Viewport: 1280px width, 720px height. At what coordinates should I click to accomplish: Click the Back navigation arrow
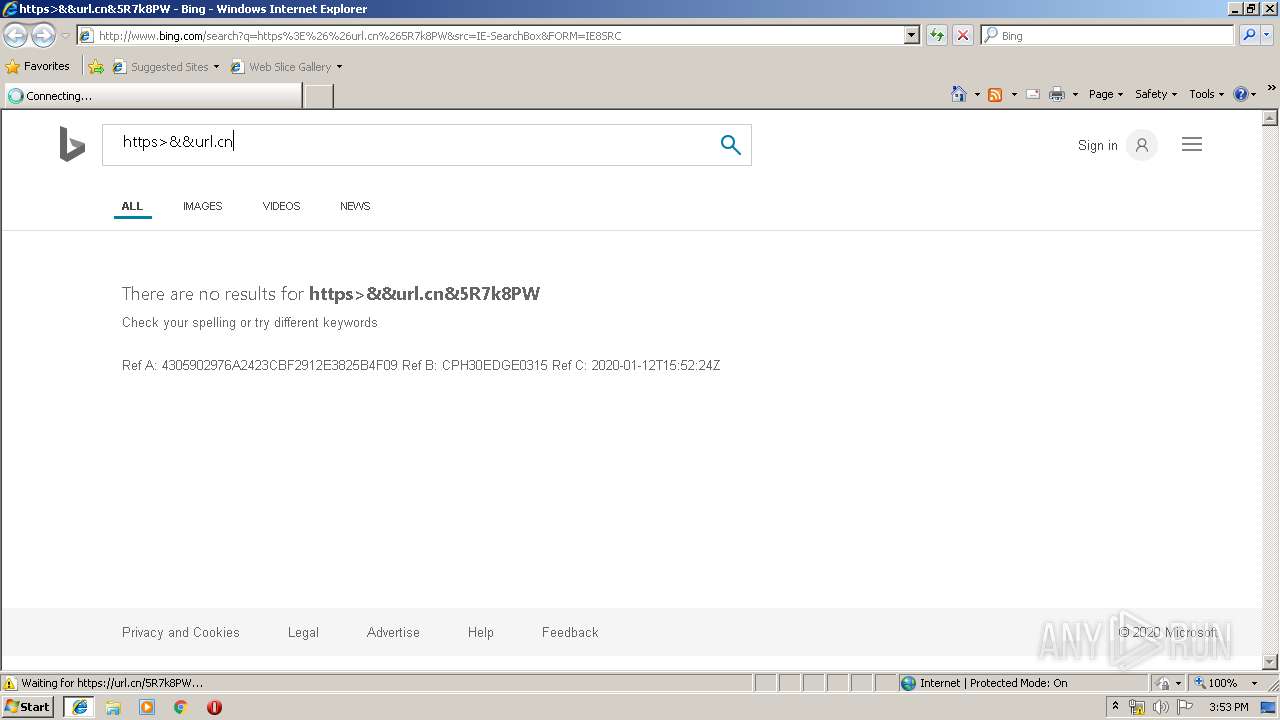point(16,35)
